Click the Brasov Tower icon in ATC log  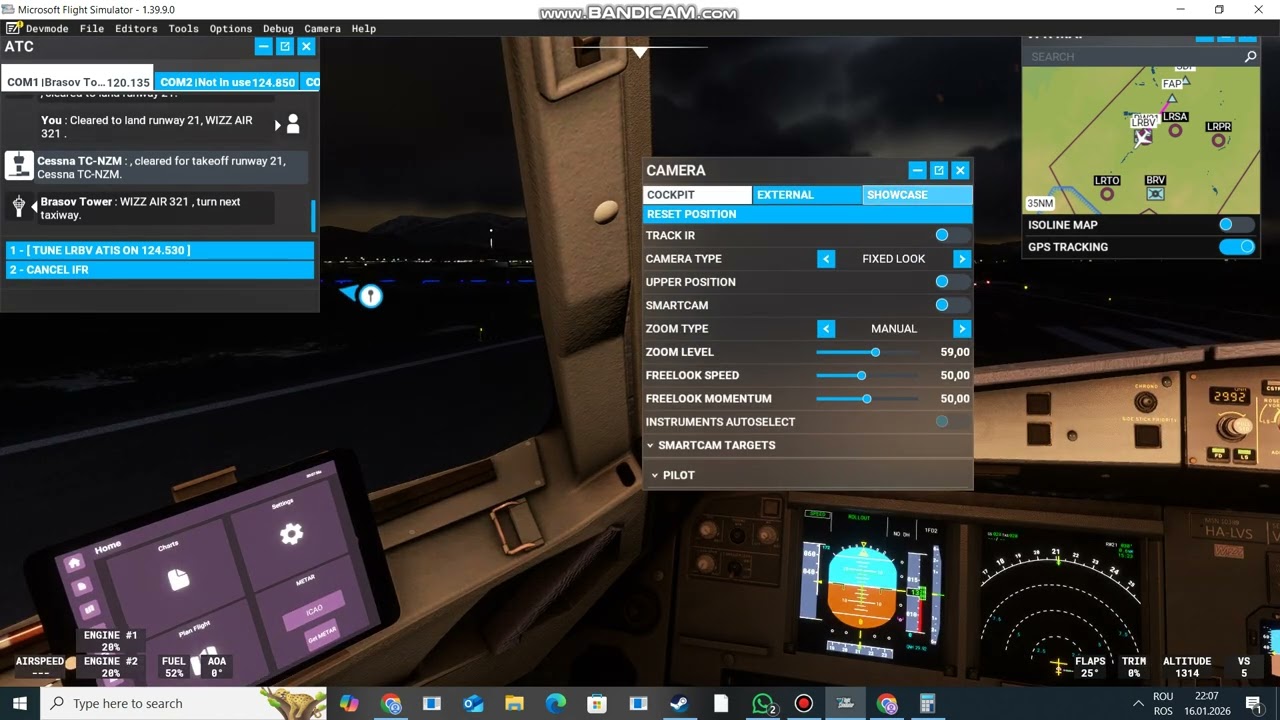click(19, 206)
